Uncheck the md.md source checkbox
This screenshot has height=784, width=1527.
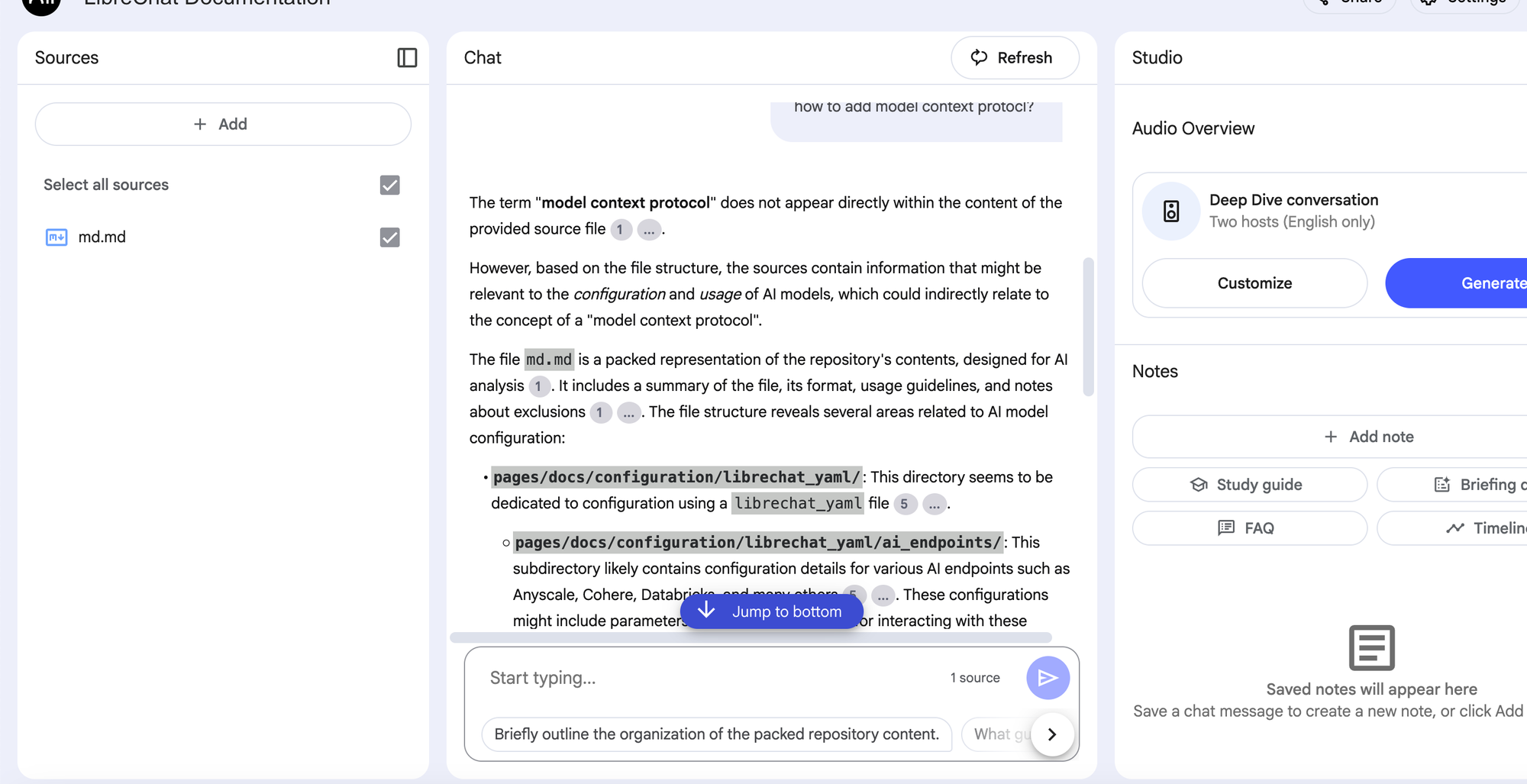coord(389,237)
